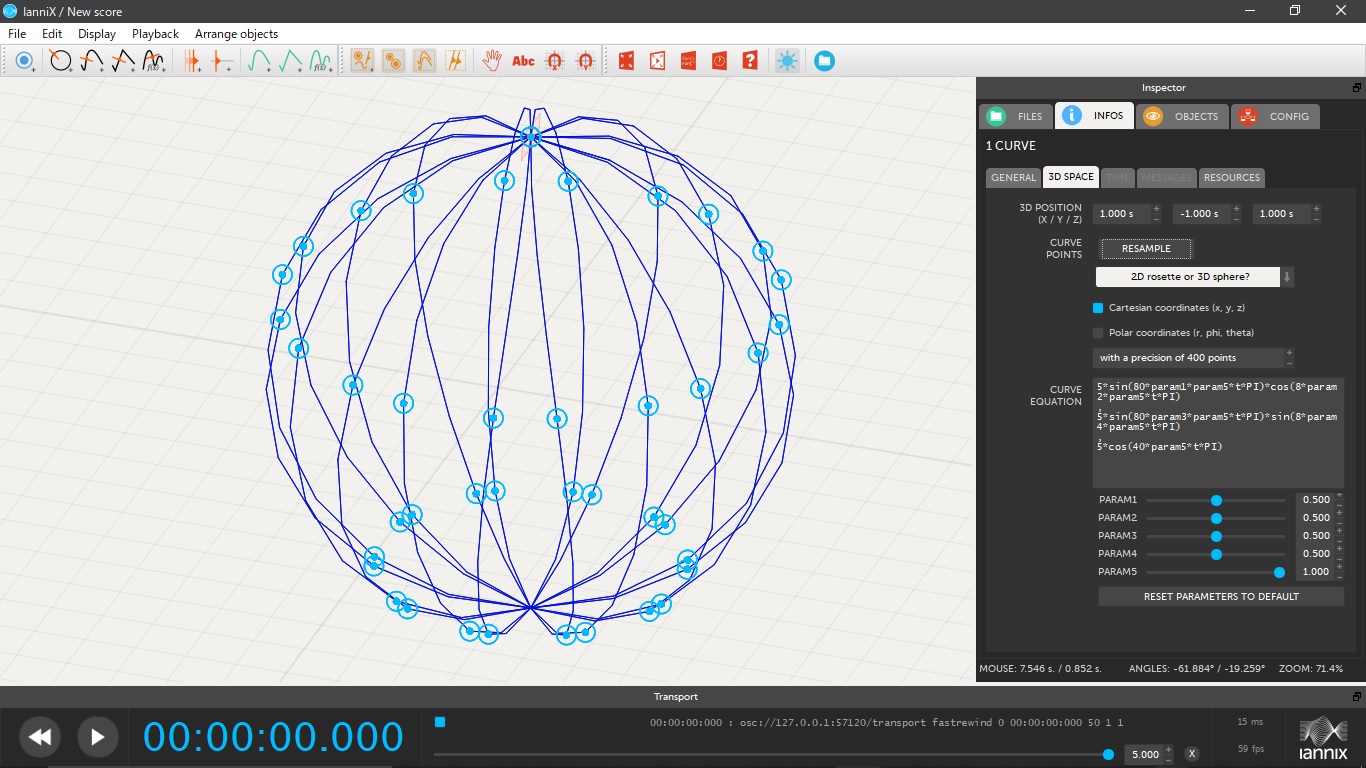Click the fast rewind transport button
The image size is (1366, 768).
click(40, 738)
